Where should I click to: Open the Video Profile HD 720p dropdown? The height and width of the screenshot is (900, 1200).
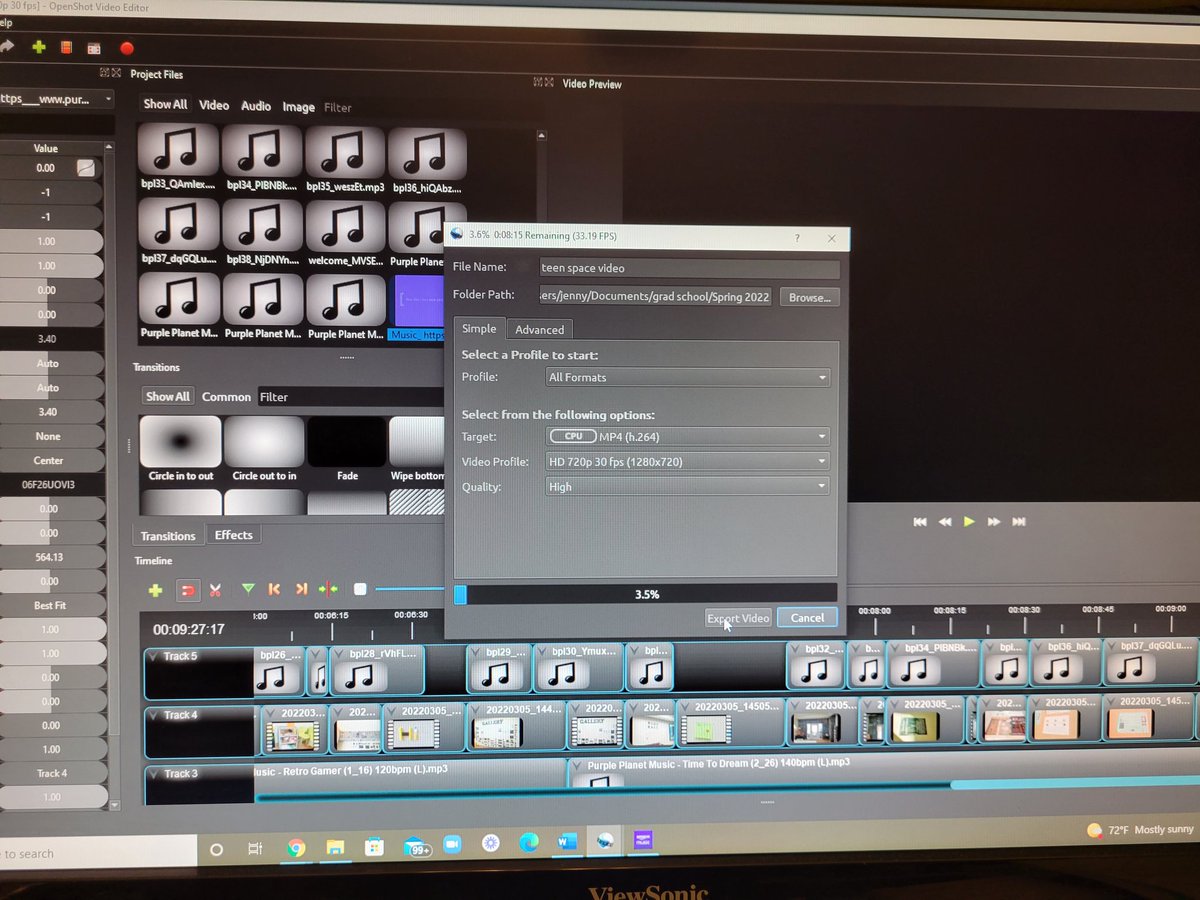(x=688, y=461)
